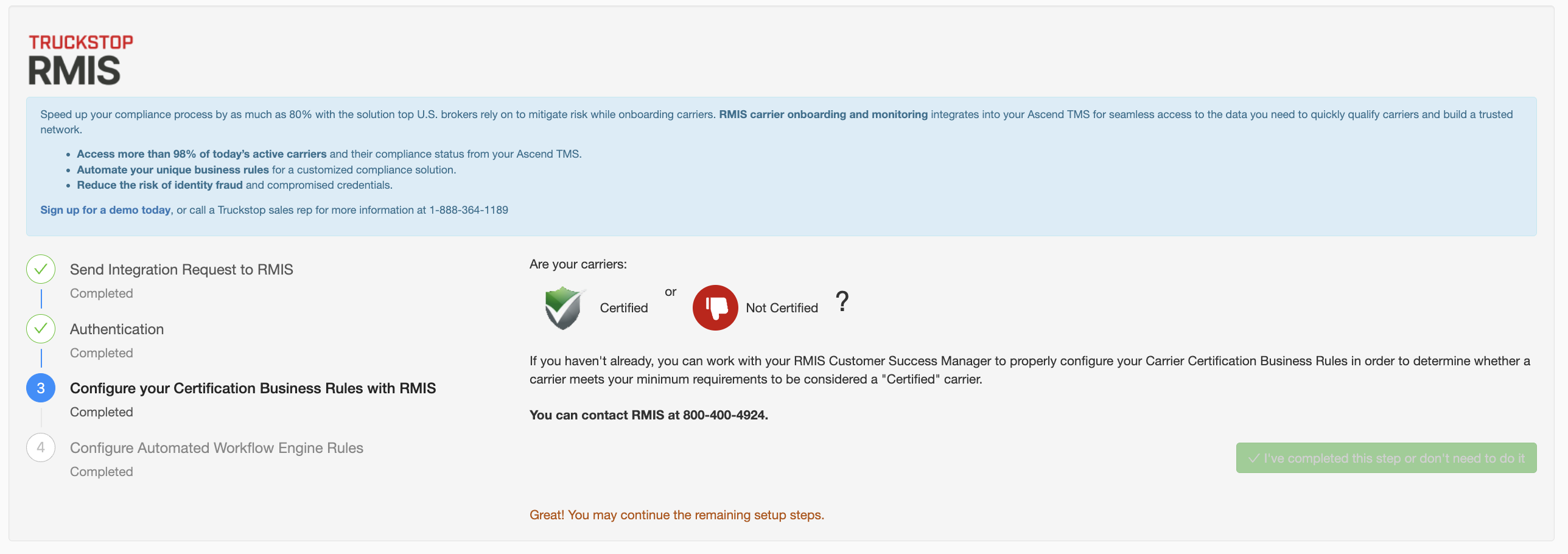Image resolution: width=1568 pixels, height=554 pixels.
Task: Click 'Completed' status under Authentication
Action: click(101, 353)
